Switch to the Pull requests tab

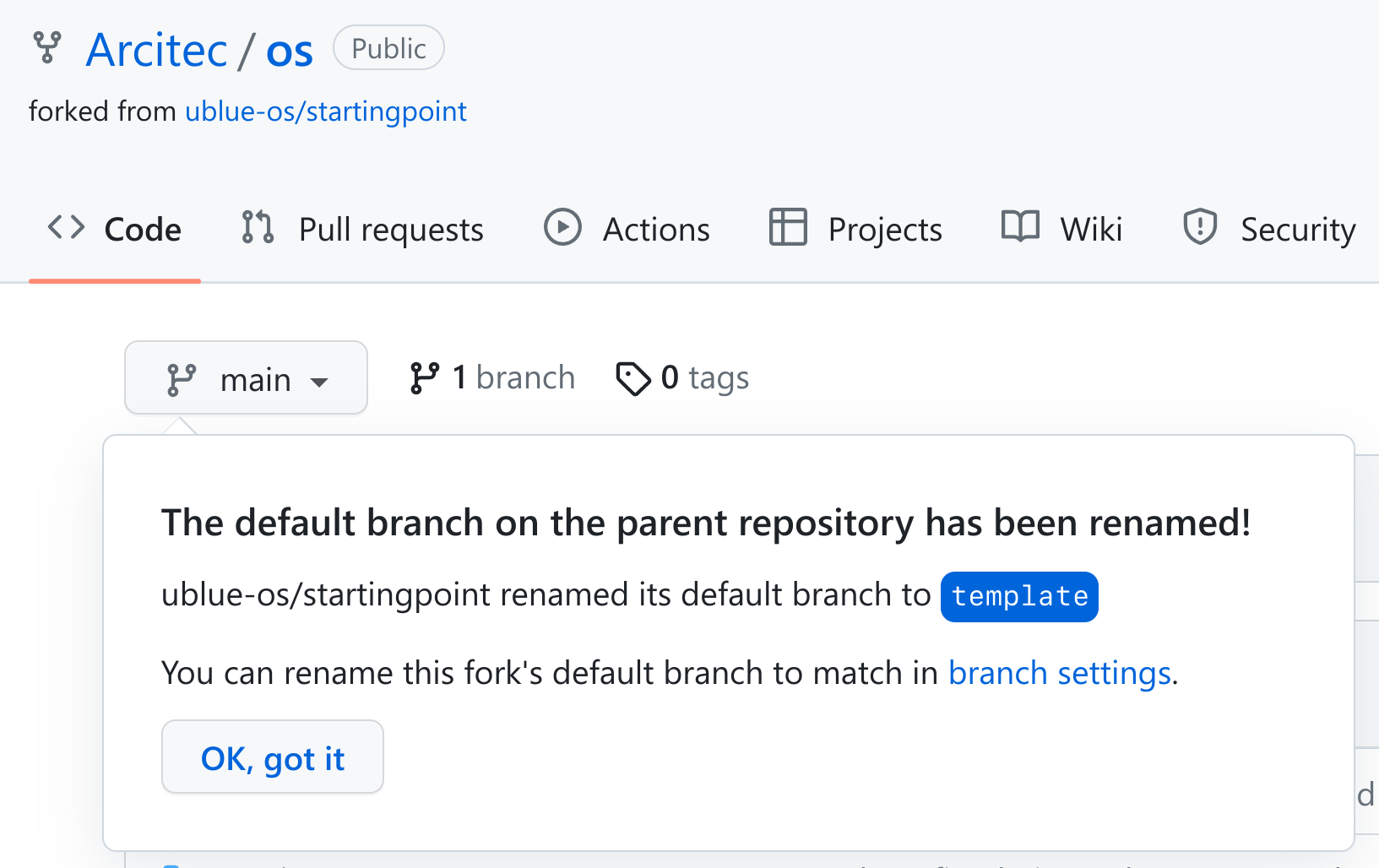(x=391, y=230)
